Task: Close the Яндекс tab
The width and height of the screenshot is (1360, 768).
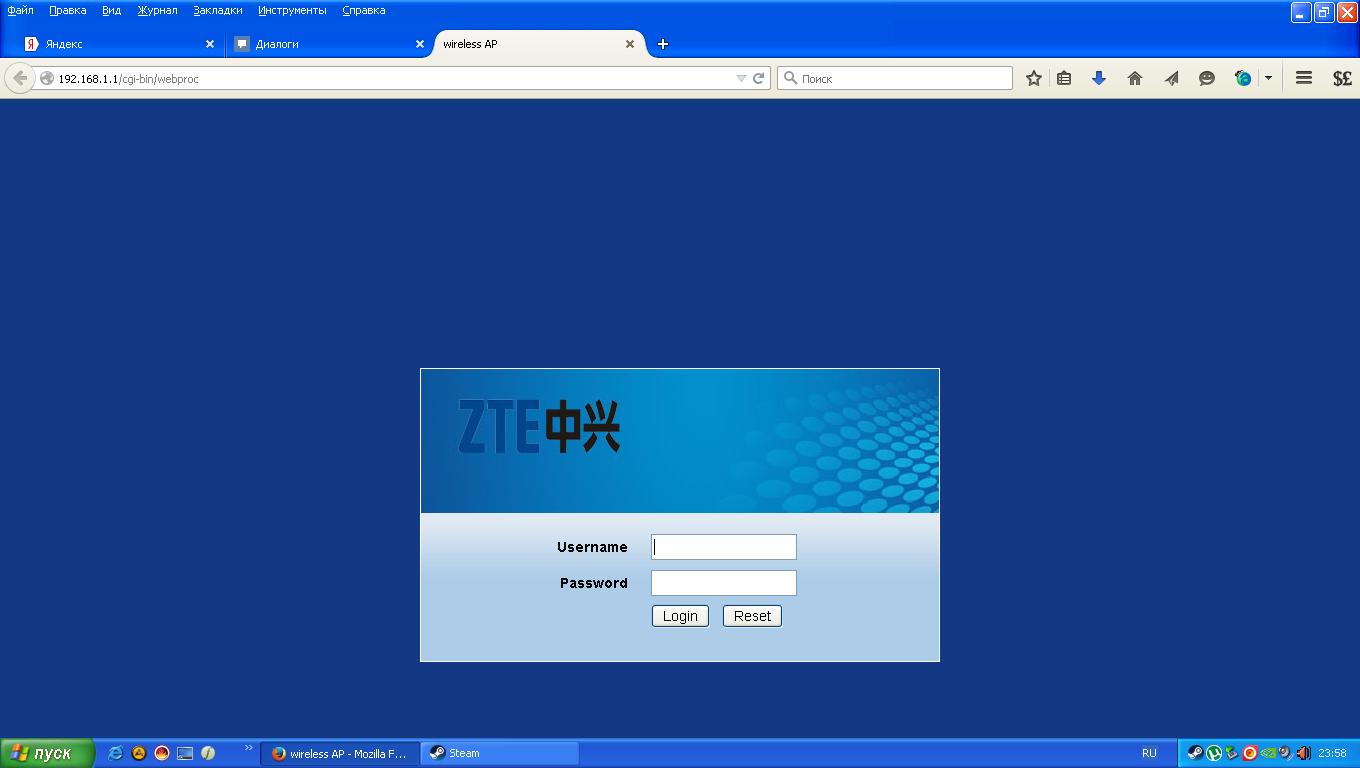Action: pyautogui.click(x=210, y=44)
